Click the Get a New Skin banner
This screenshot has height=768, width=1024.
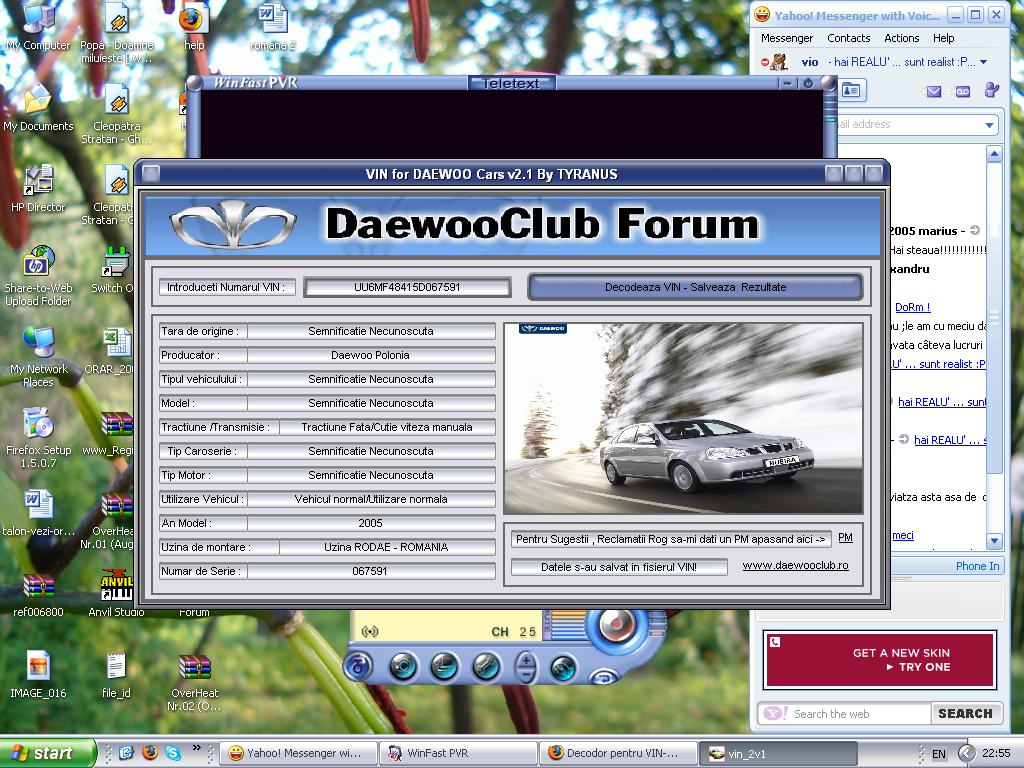pos(880,660)
